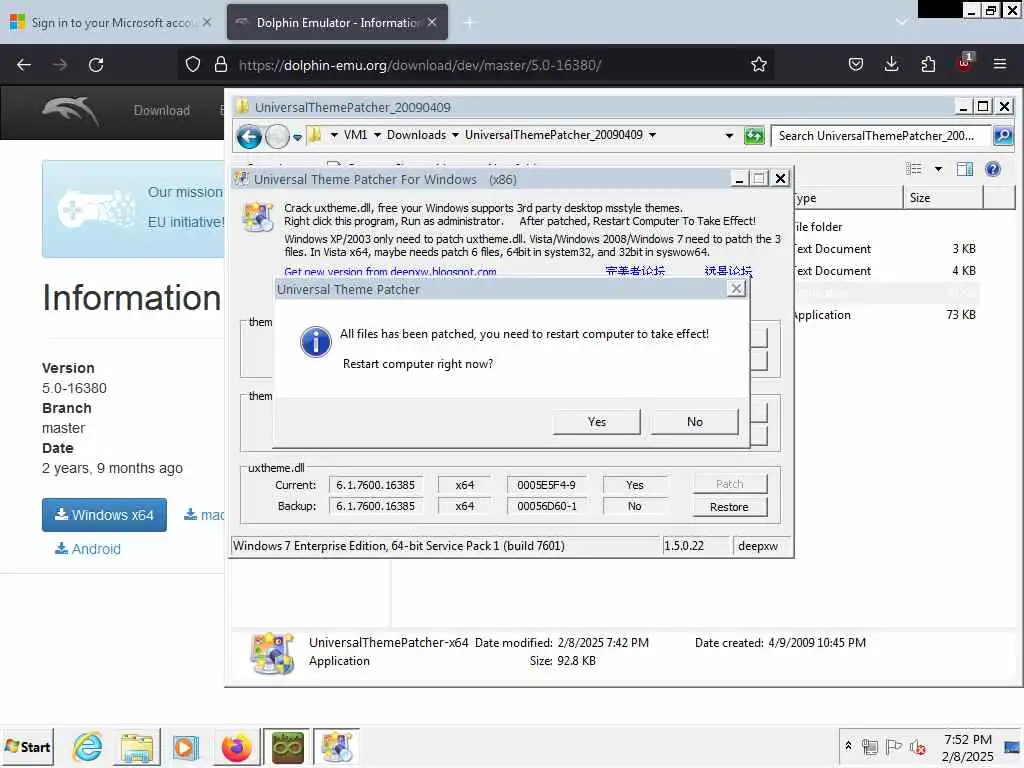The image size is (1024, 768).
Task: Open Save to Pocket icon
Action: click(856, 65)
